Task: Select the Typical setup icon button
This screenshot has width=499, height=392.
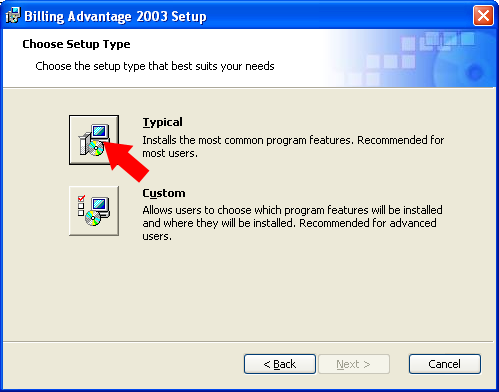Action: (94, 140)
